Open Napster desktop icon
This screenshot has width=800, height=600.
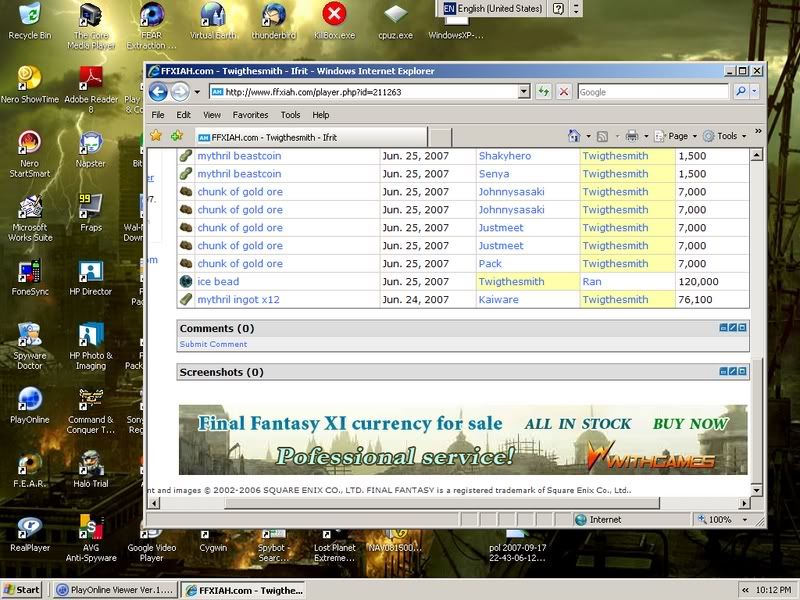pos(91,149)
